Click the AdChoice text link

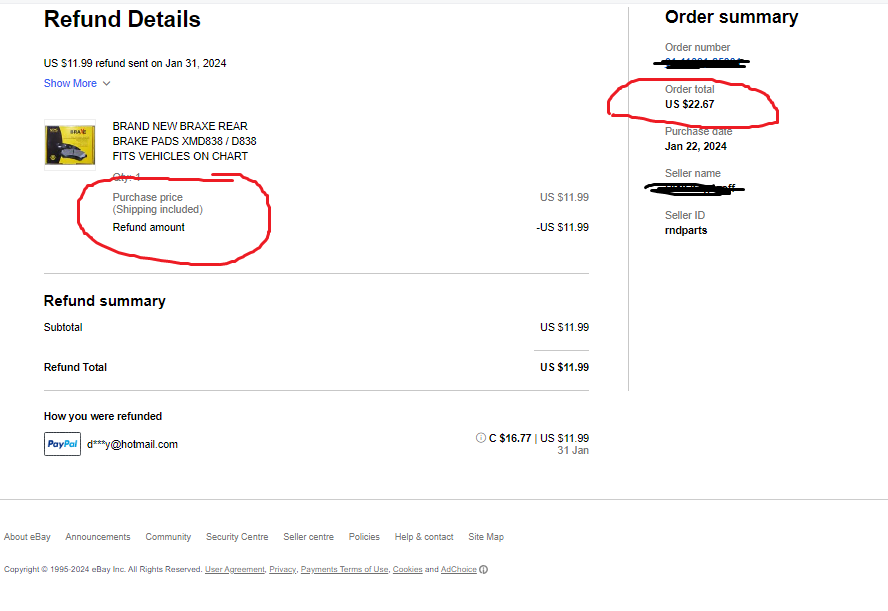459,570
